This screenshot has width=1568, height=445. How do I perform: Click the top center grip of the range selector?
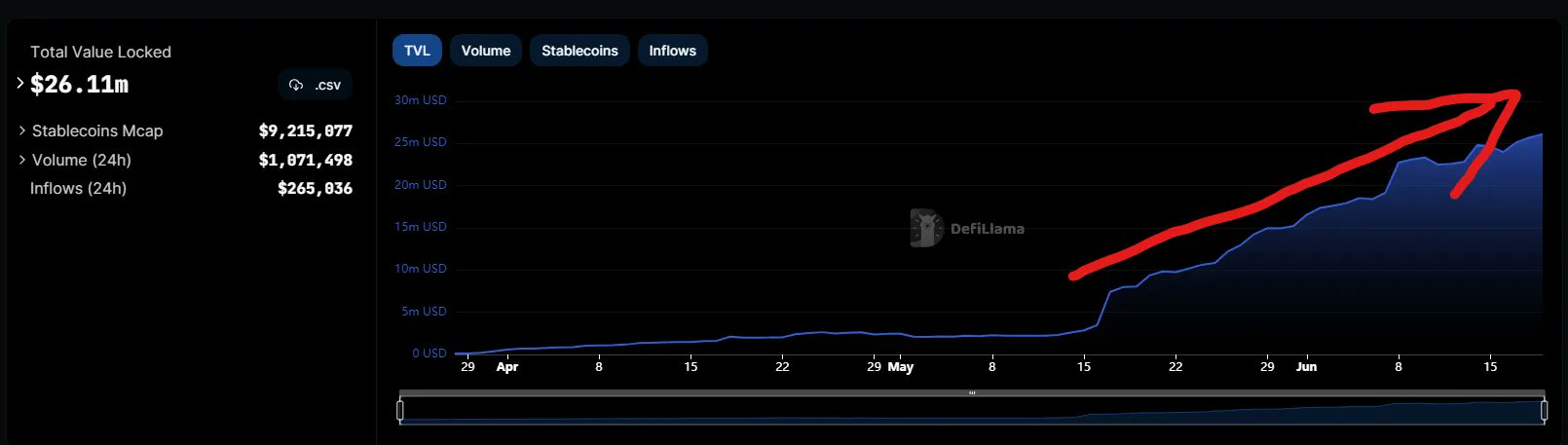[972, 393]
